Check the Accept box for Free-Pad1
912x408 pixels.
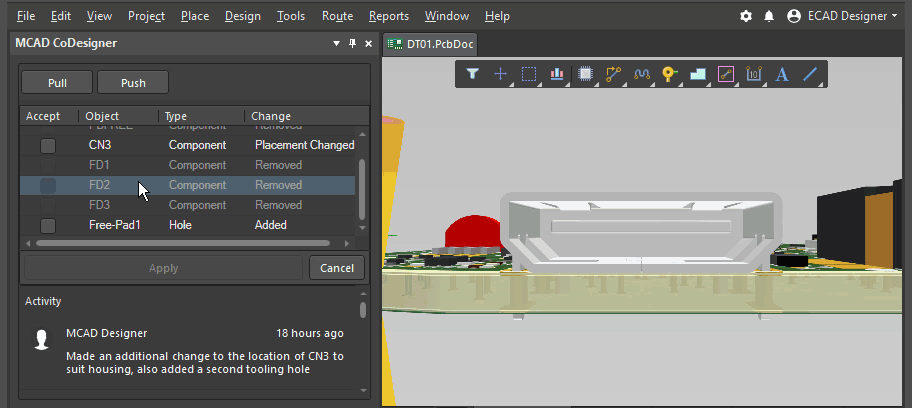pyautogui.click(x=47, y=225)
